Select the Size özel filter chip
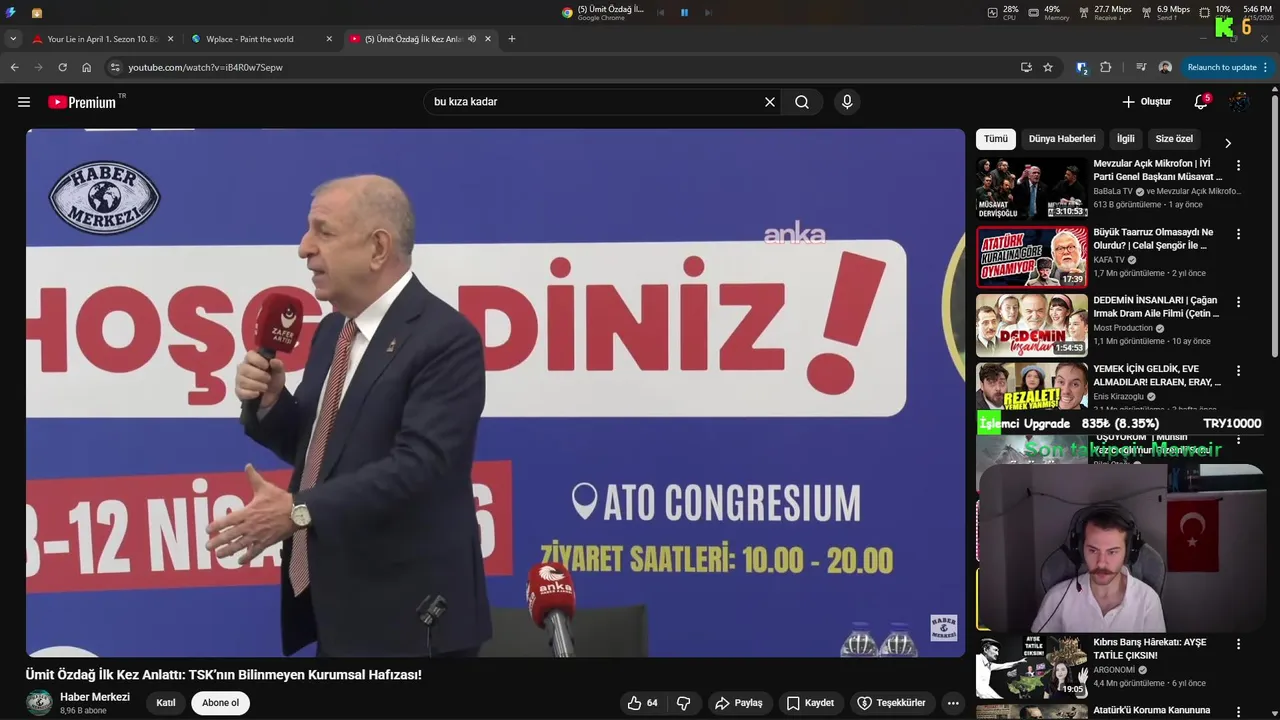1280x720 pixels. tap(1174, 139)
